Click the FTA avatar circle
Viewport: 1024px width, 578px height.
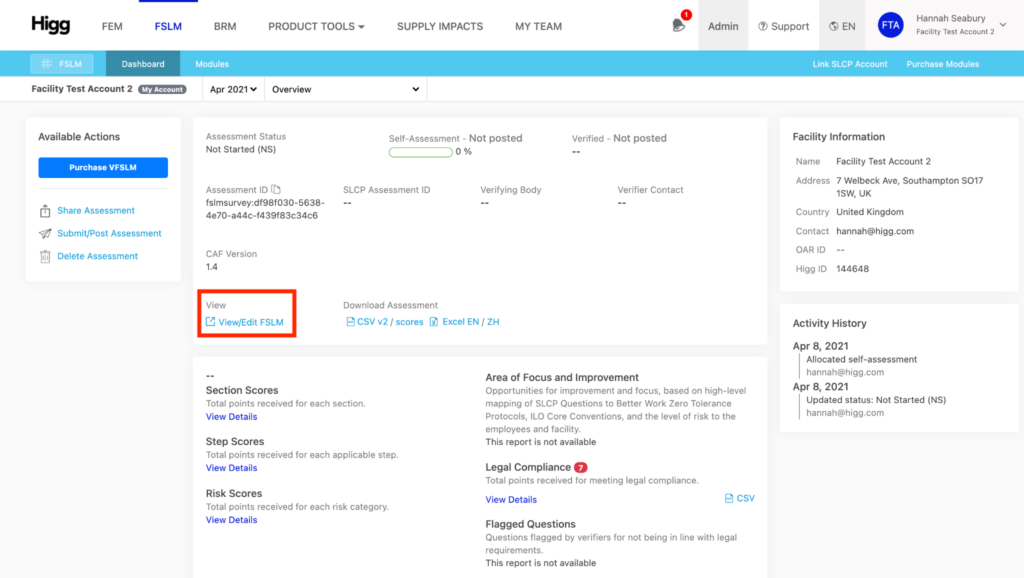coord(890,25)
